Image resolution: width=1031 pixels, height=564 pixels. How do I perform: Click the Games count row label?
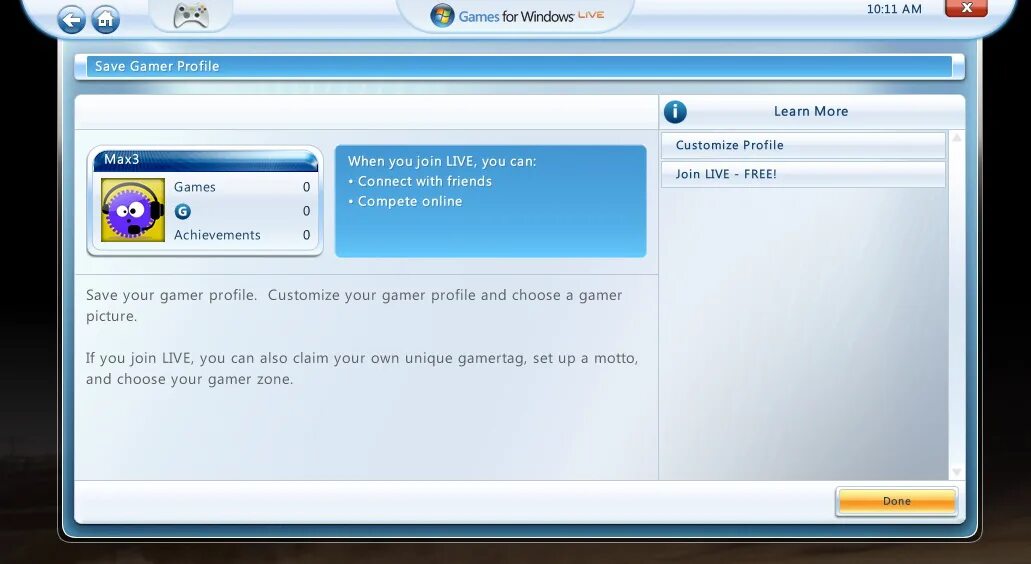tap(195, 187)
